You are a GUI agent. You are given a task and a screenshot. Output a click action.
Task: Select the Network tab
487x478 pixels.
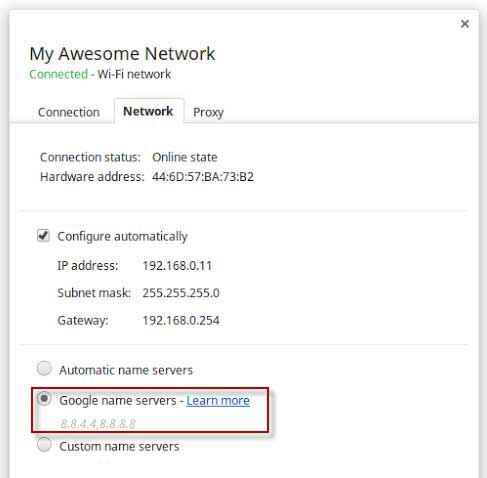pos(148,111)
